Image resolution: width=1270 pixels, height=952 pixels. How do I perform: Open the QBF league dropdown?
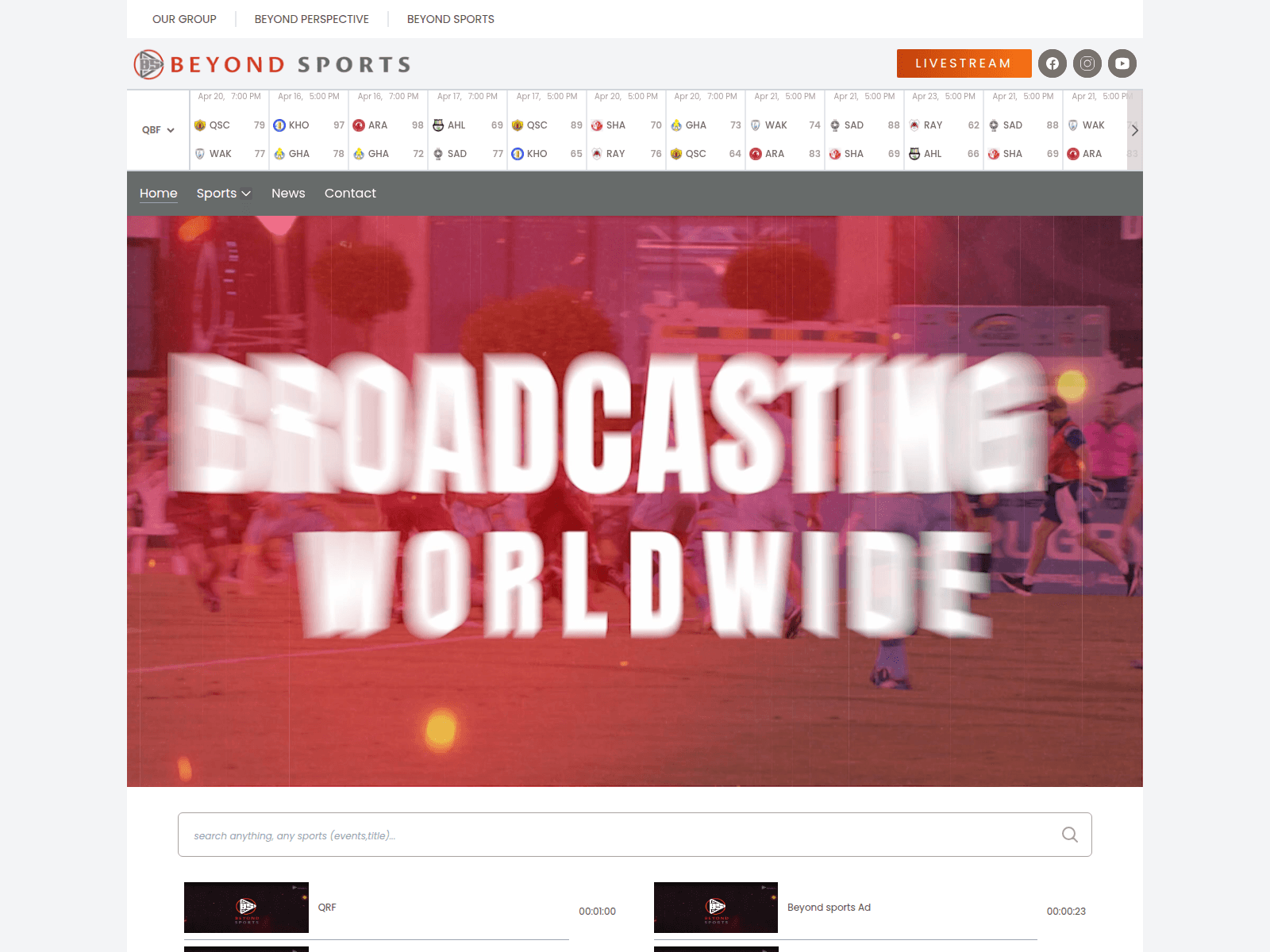coord(158,130)
